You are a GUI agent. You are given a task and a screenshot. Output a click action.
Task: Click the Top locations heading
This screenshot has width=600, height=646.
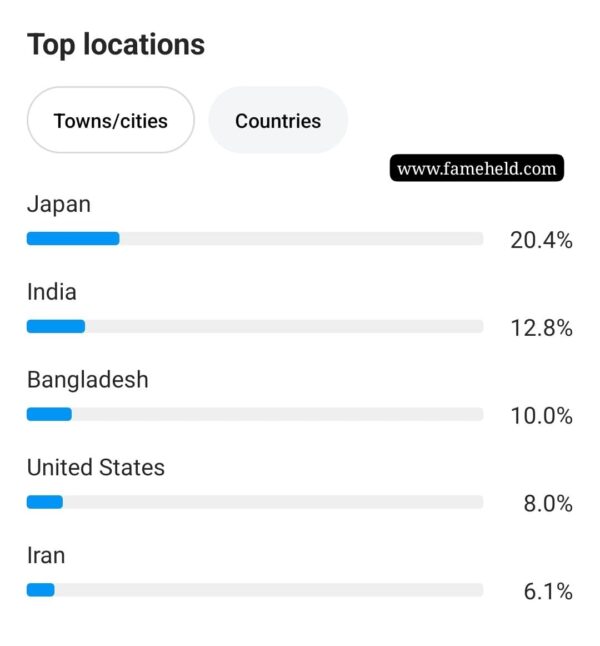(116, 45)
